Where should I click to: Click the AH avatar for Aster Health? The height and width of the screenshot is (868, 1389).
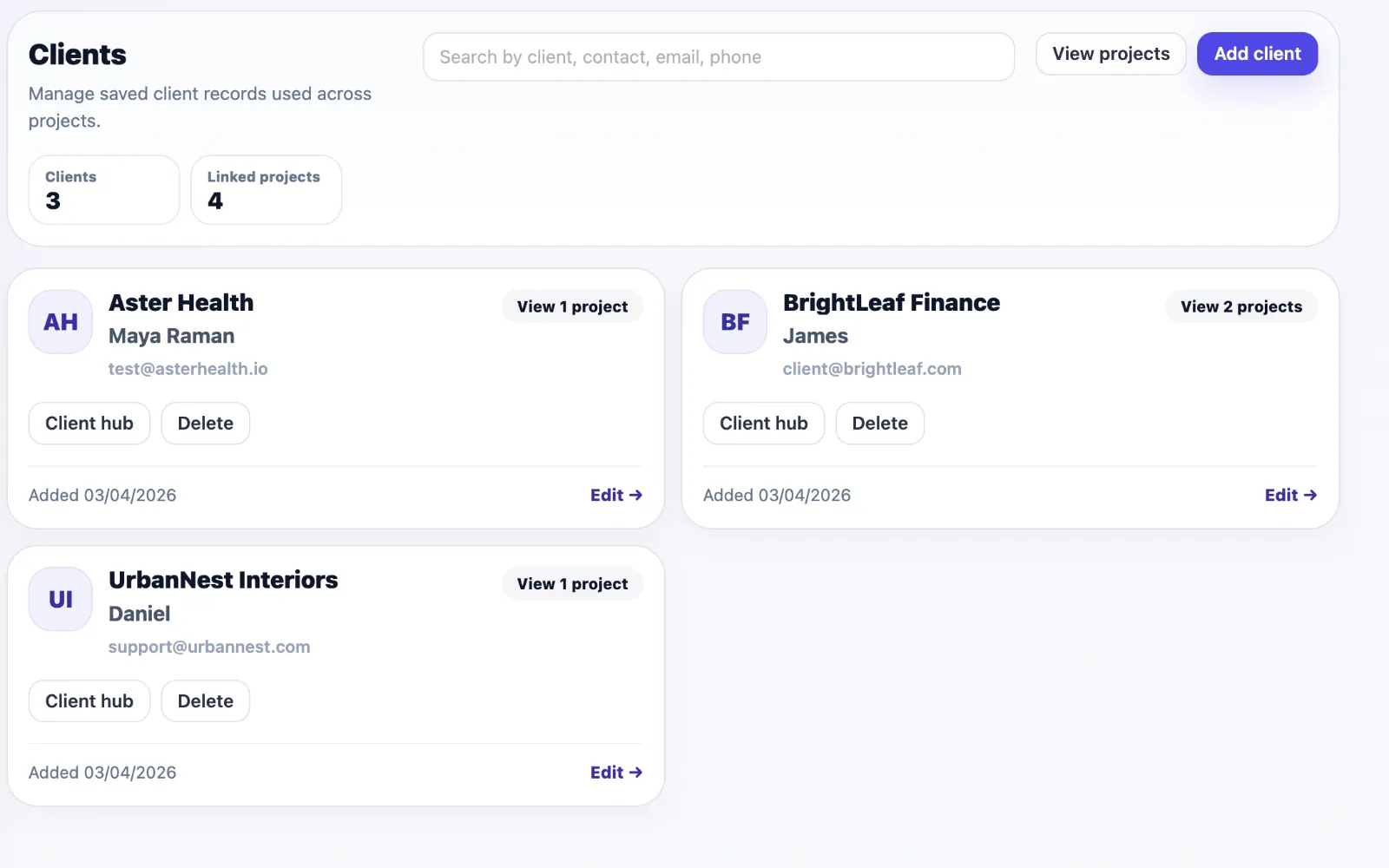[x=61, y=322]
